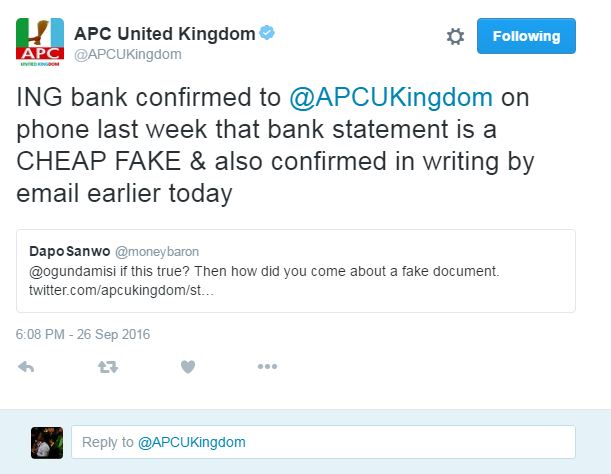Click the blue verified badge

tap(267, 34)
